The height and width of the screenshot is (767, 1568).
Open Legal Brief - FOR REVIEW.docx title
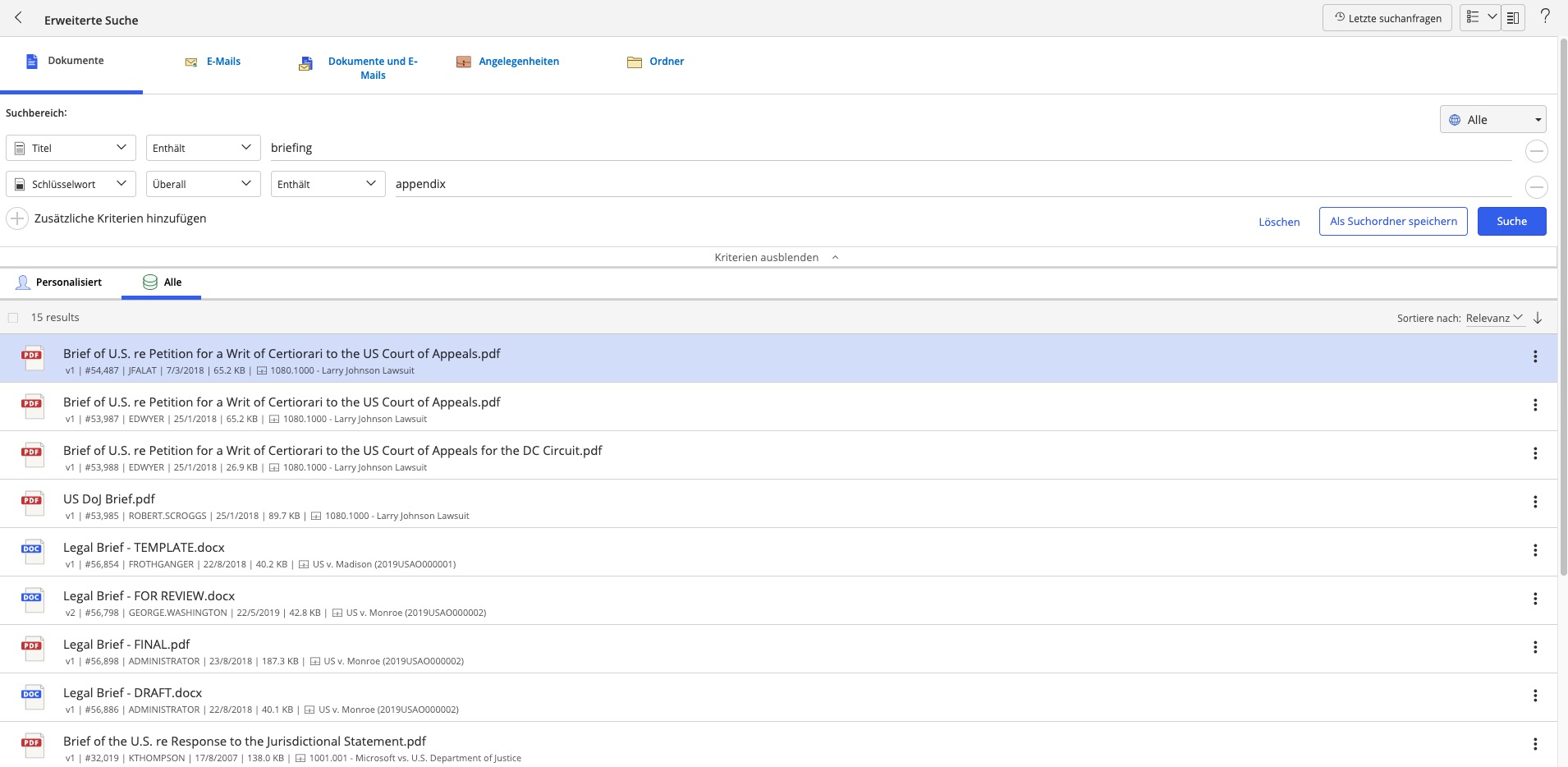pos(149,596)
